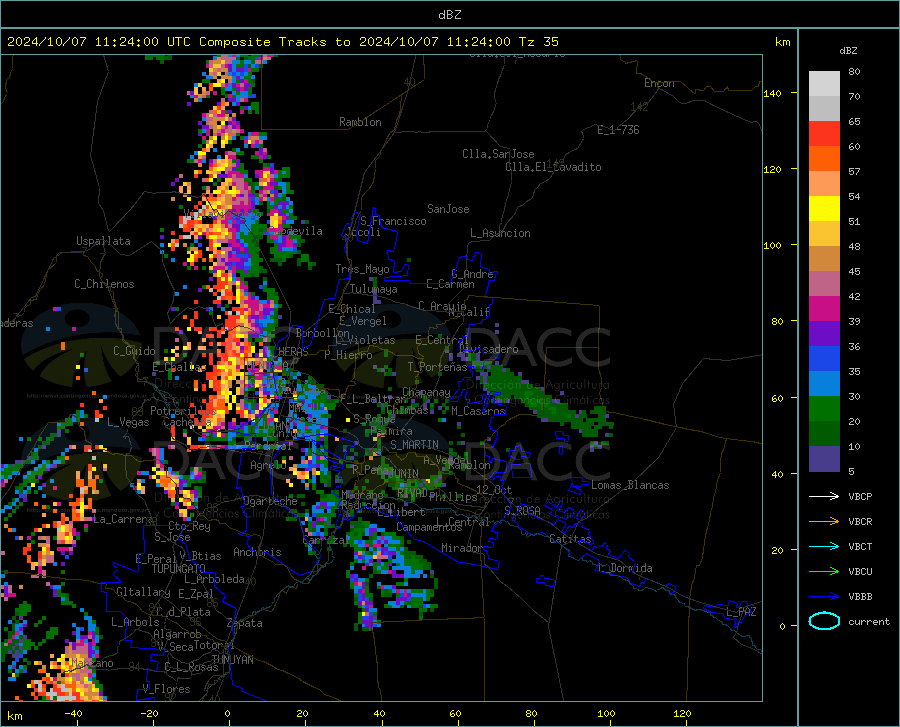Click the S_MARTIN map label
The width and height of the screenshot is (900, 727).
coord(414,445)
